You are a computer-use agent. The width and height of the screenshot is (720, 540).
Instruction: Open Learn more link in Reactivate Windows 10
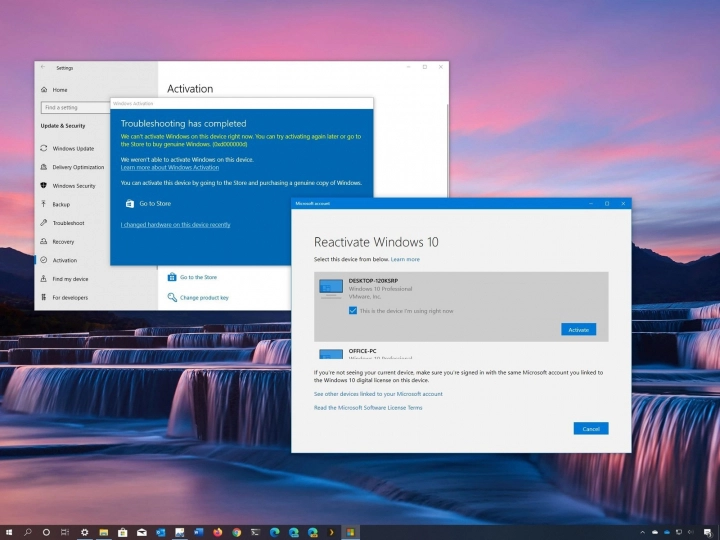[x=405, y=259]
